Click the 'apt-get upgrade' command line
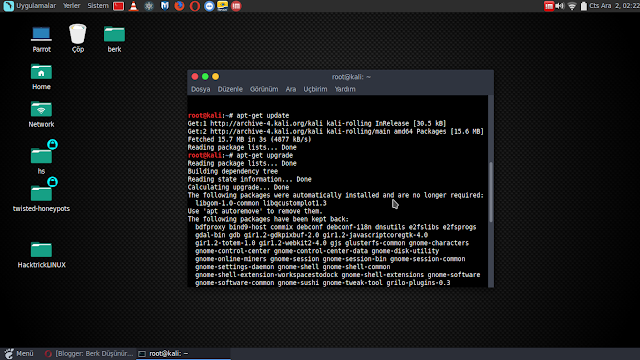This screenshot has width=640, height=360. [x=240, y=155]
